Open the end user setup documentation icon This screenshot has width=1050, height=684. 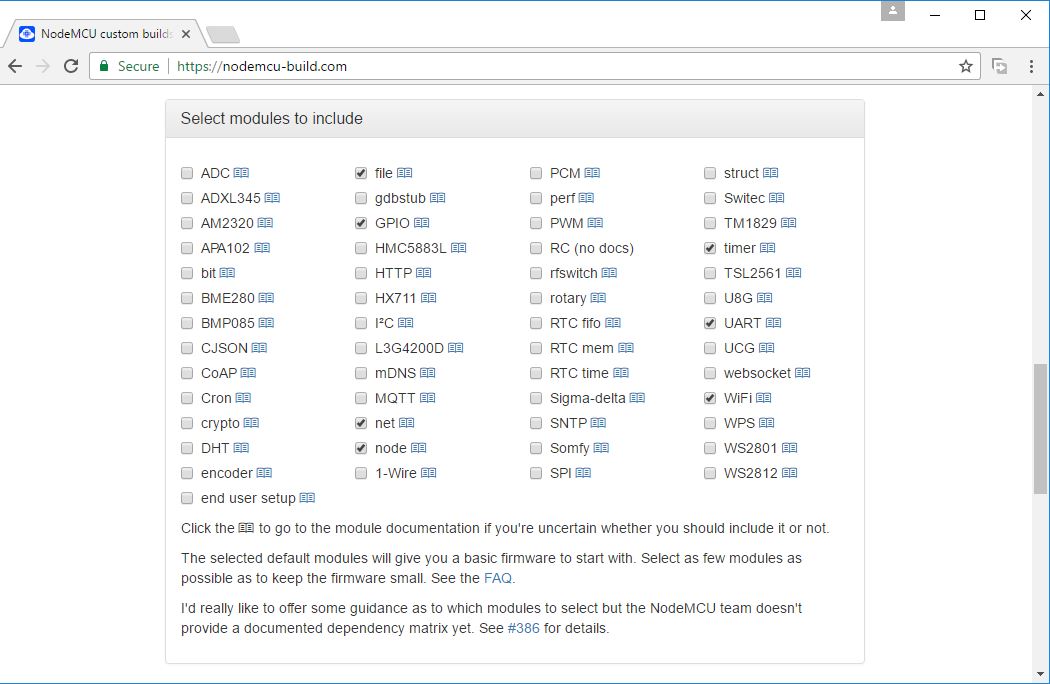click(x=307, y=498)
